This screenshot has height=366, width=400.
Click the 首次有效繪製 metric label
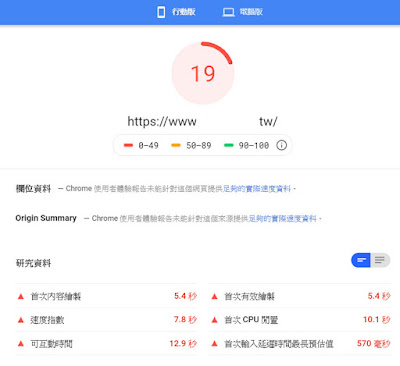[249, 296]
